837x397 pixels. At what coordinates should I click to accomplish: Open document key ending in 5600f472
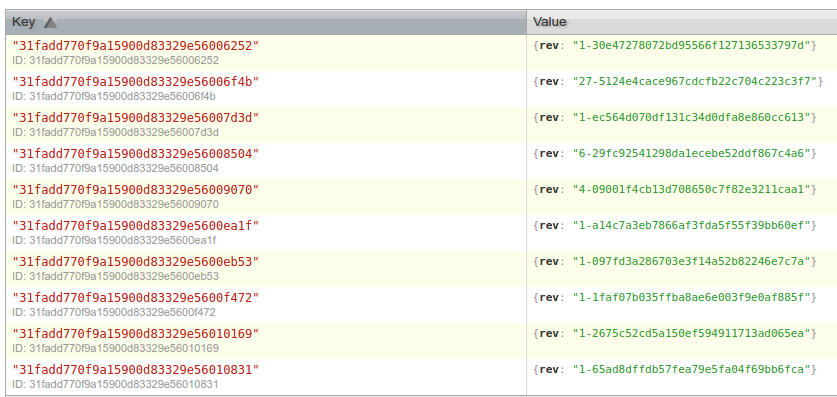pyautogui.click(x=136, y=298)
